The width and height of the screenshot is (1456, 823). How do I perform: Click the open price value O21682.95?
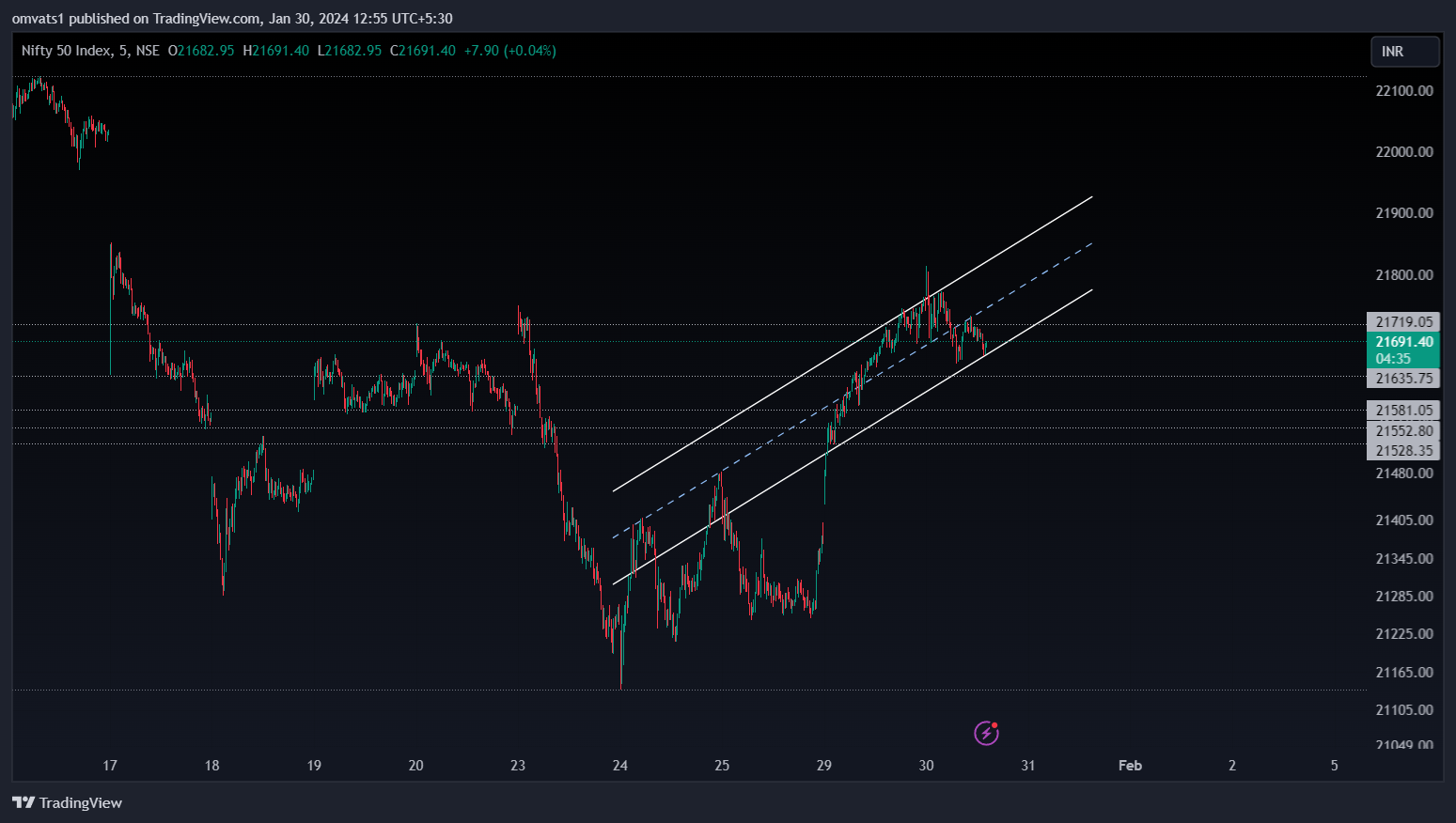click(x=201, y=51)
